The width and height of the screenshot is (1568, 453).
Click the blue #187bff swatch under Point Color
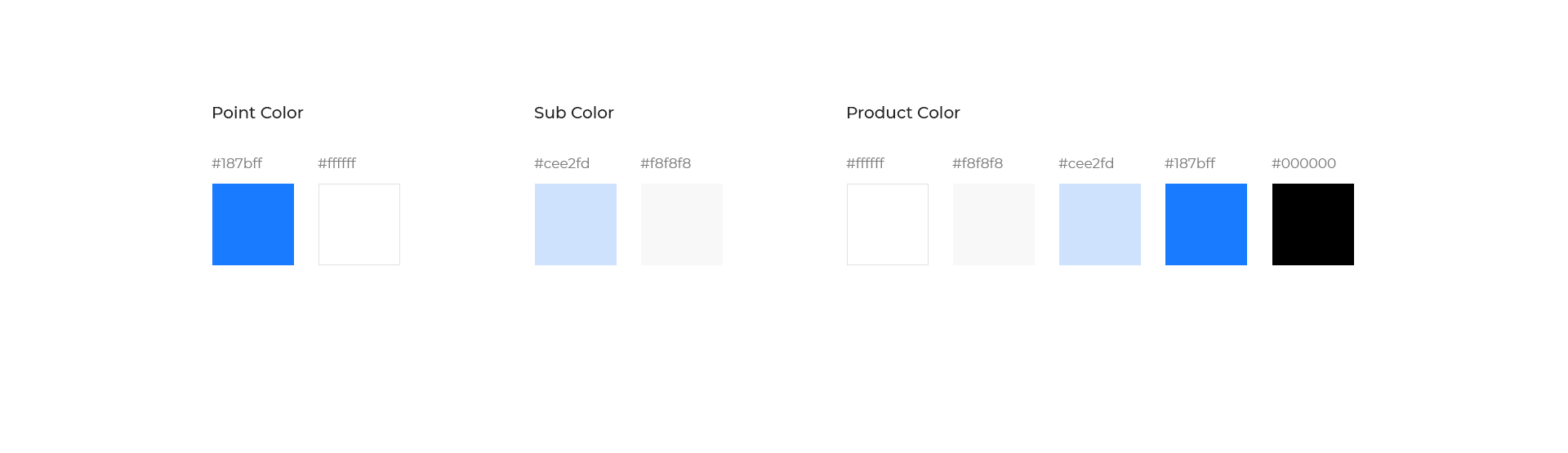pyautogui.click(x=253, y=224)
